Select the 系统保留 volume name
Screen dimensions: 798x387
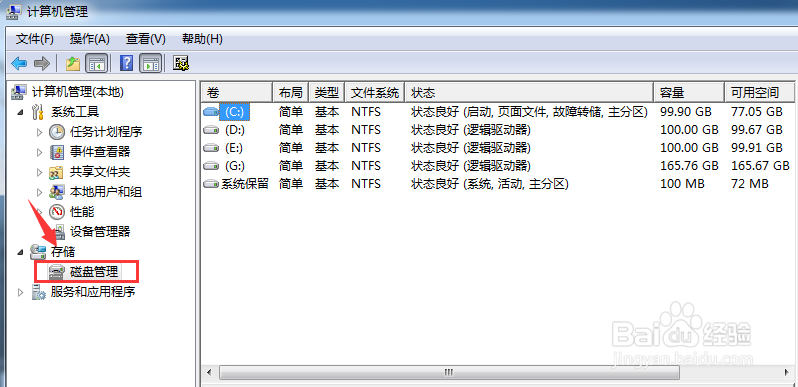(x=244, y=184)
